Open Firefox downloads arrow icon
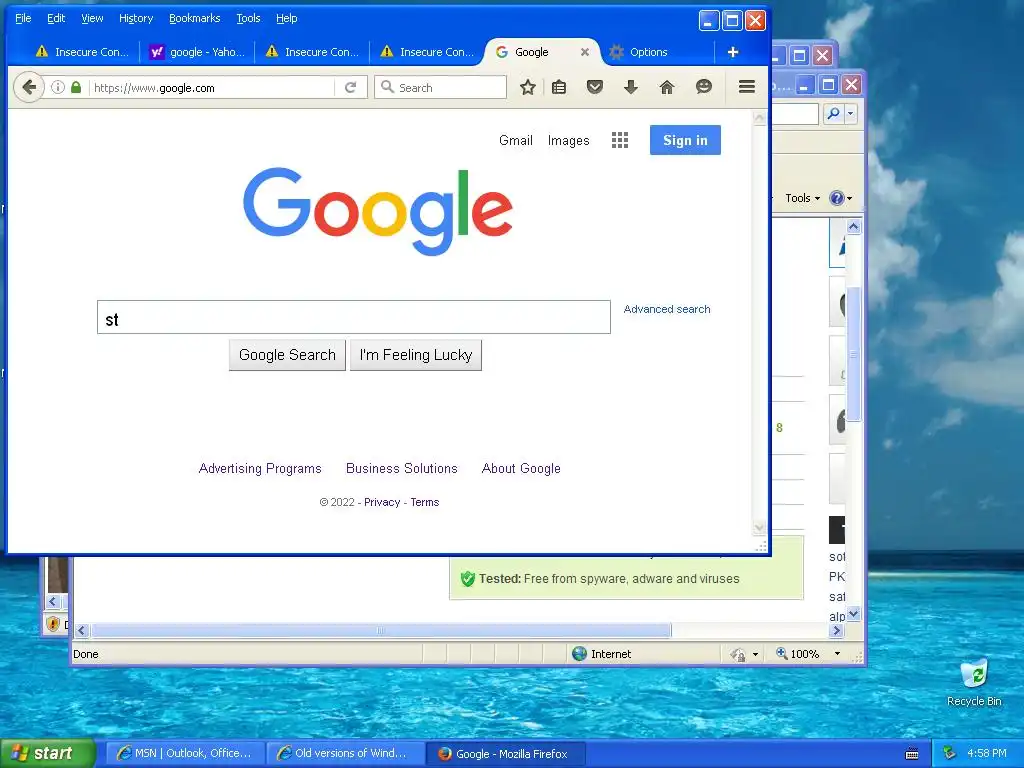 pos(630,87)
